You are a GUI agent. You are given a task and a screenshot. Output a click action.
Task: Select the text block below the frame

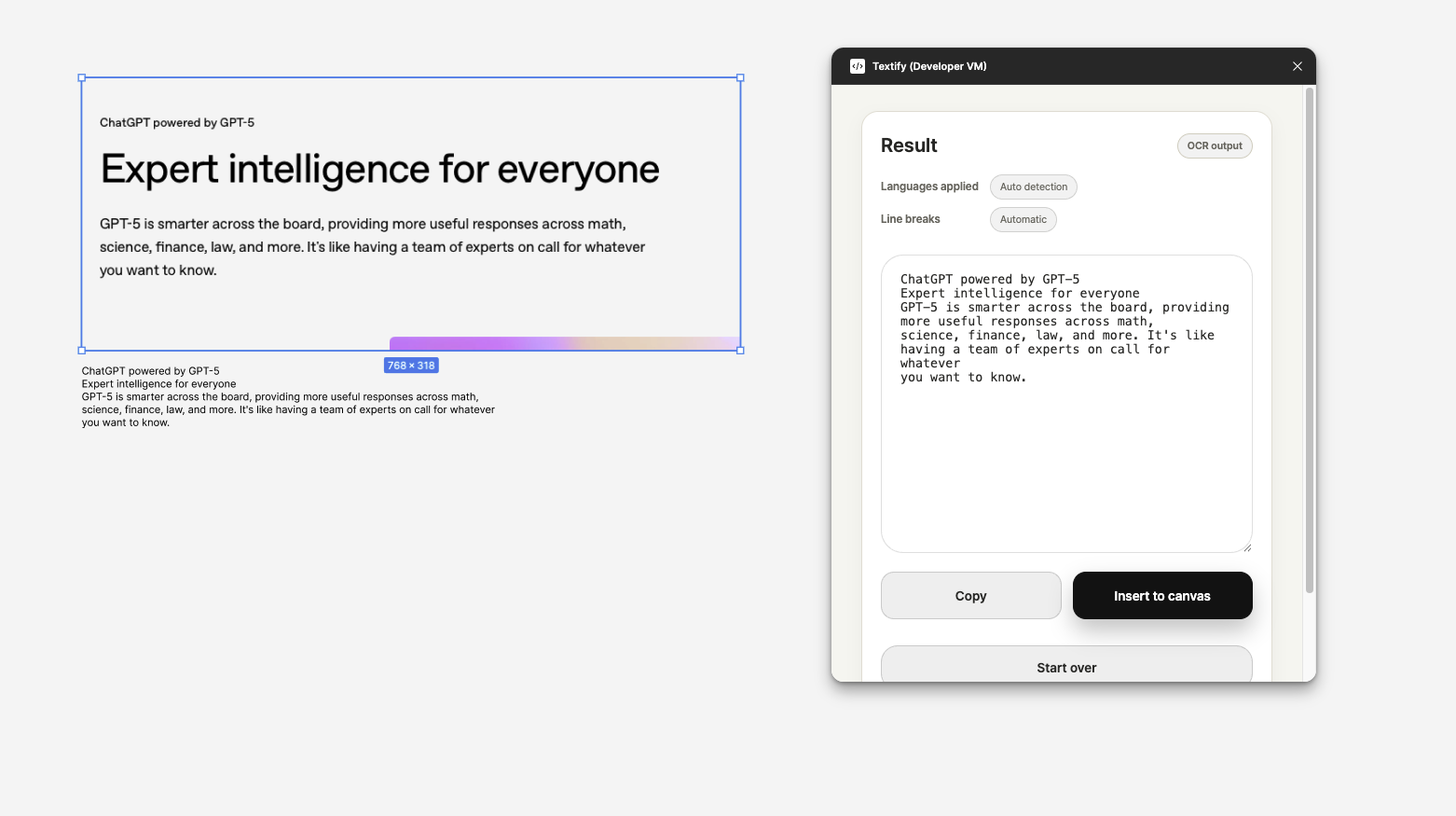click(288, 396)
